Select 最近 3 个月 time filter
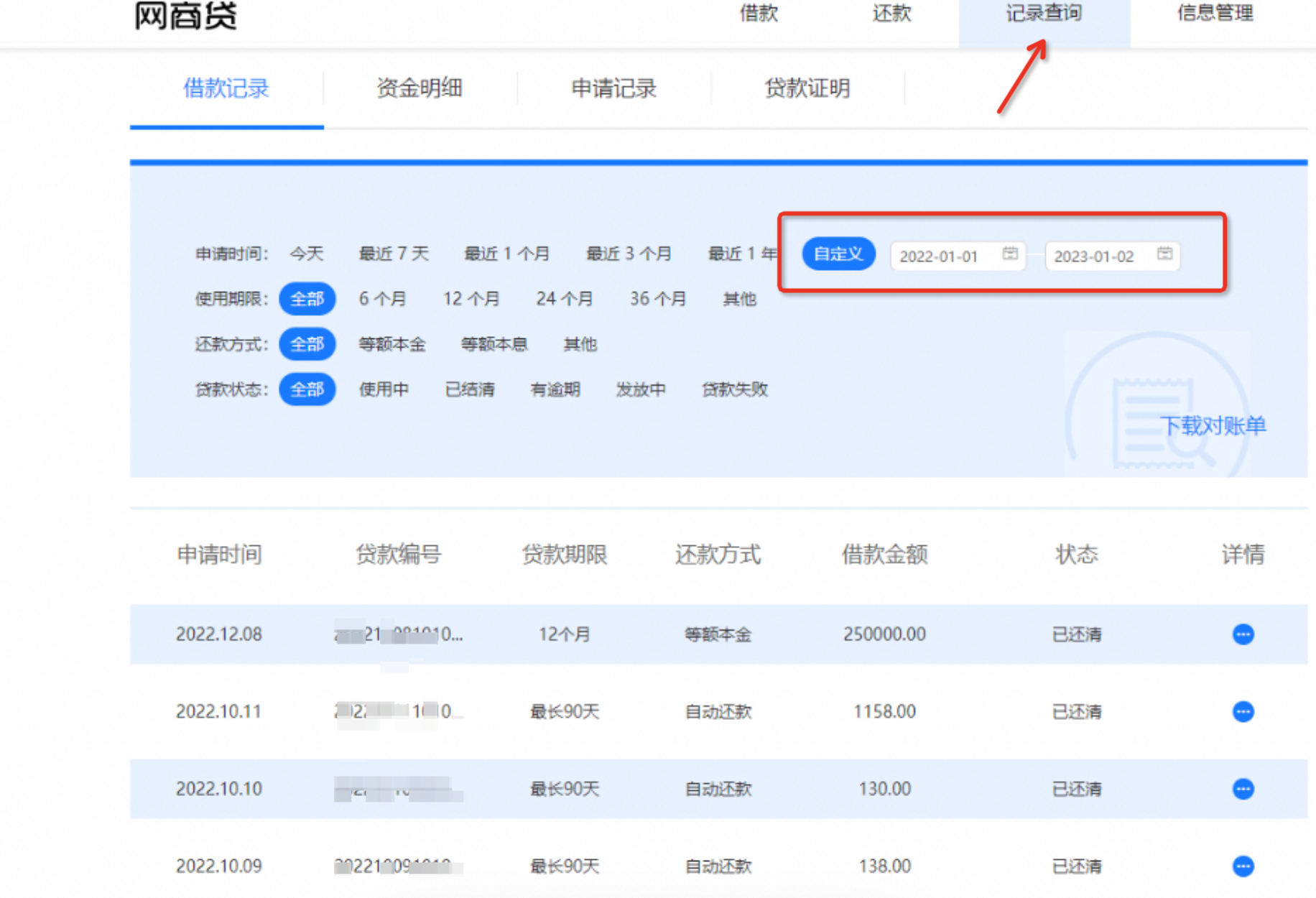1316x898 pixels. (629, 254)
